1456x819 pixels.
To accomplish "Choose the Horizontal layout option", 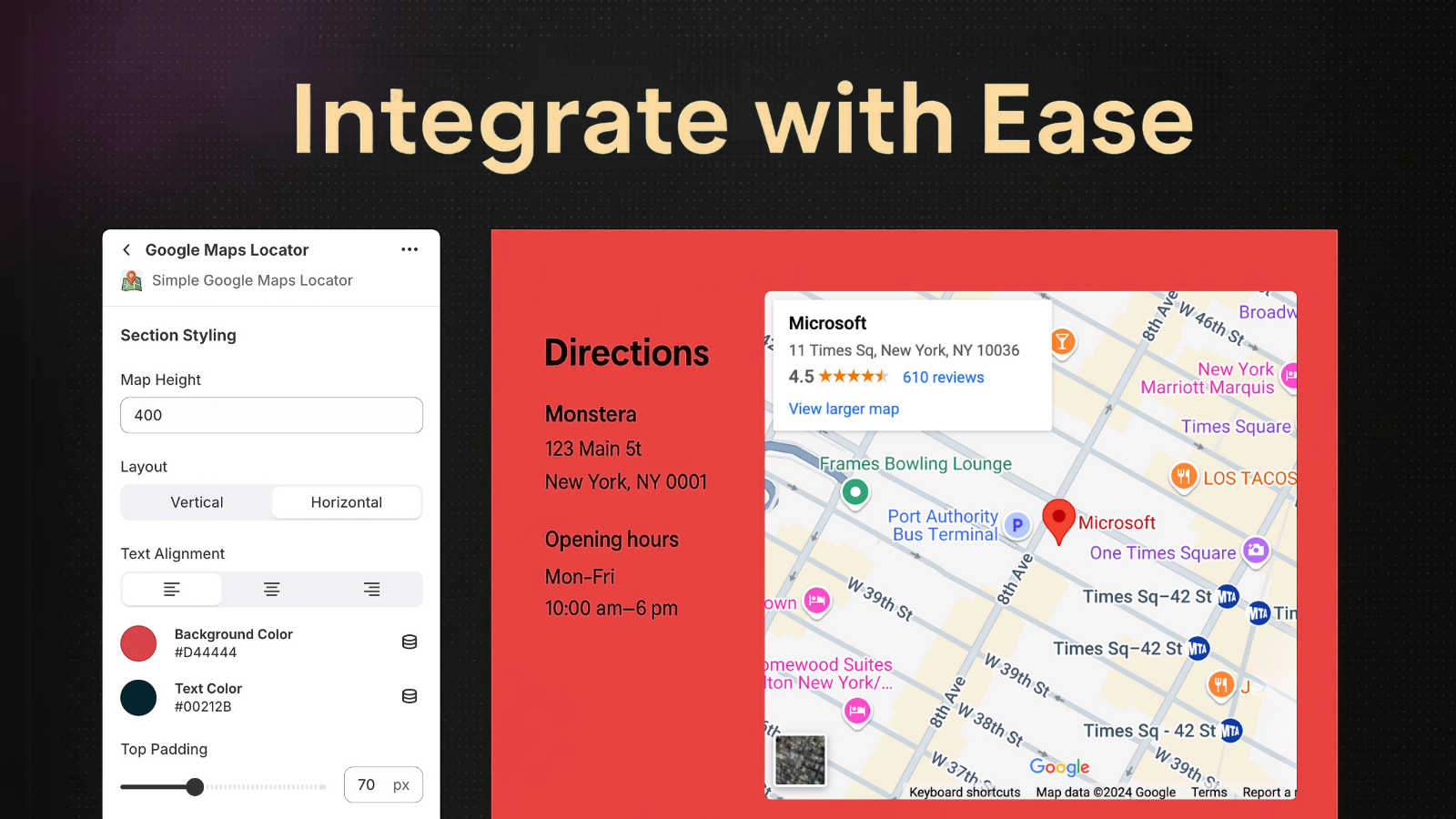I will pos(347,502).
